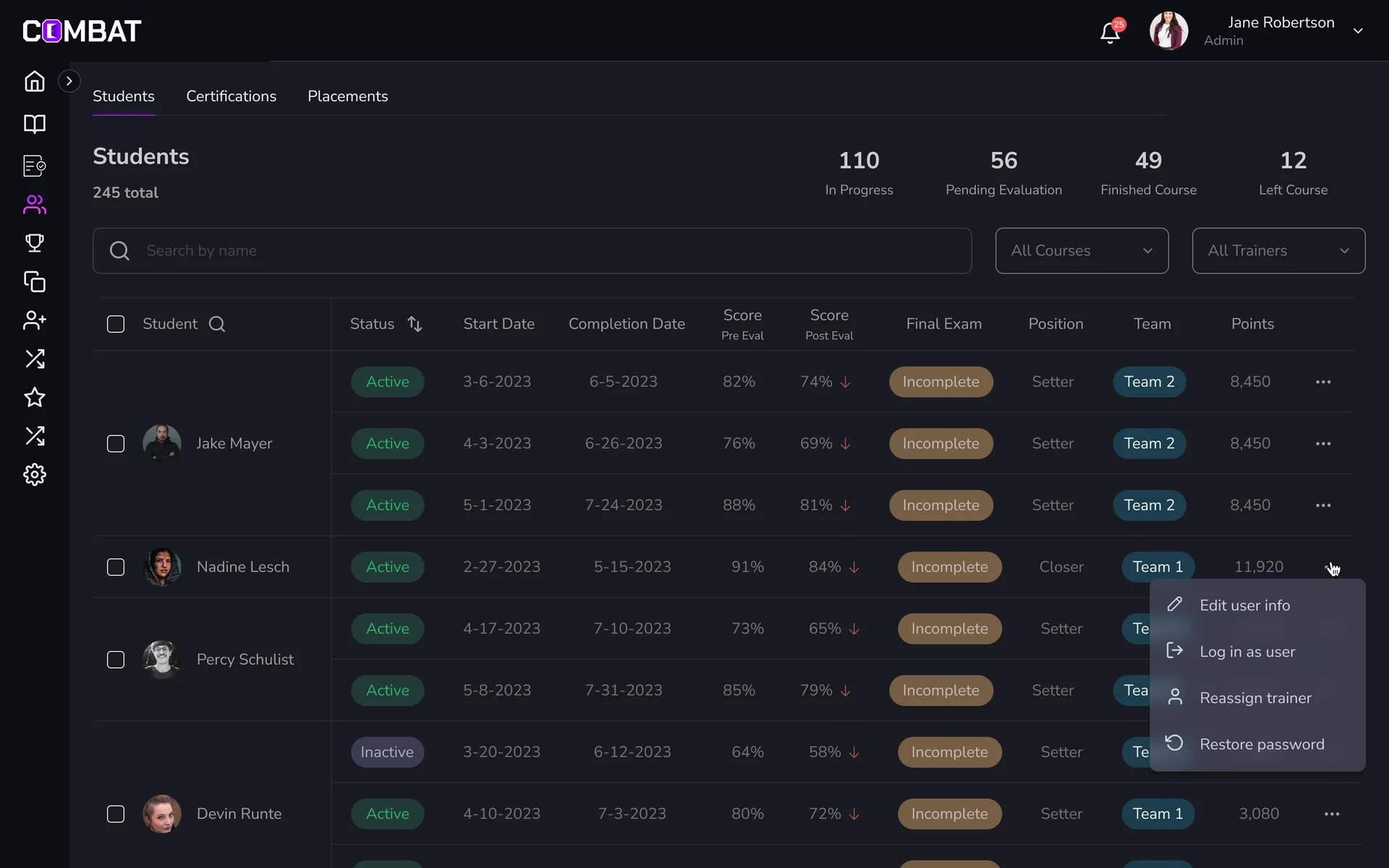The height and width of the screenshot is (868, 1389).
Task: Choose Restore password in the menu
Action: tap(1257, 744)
